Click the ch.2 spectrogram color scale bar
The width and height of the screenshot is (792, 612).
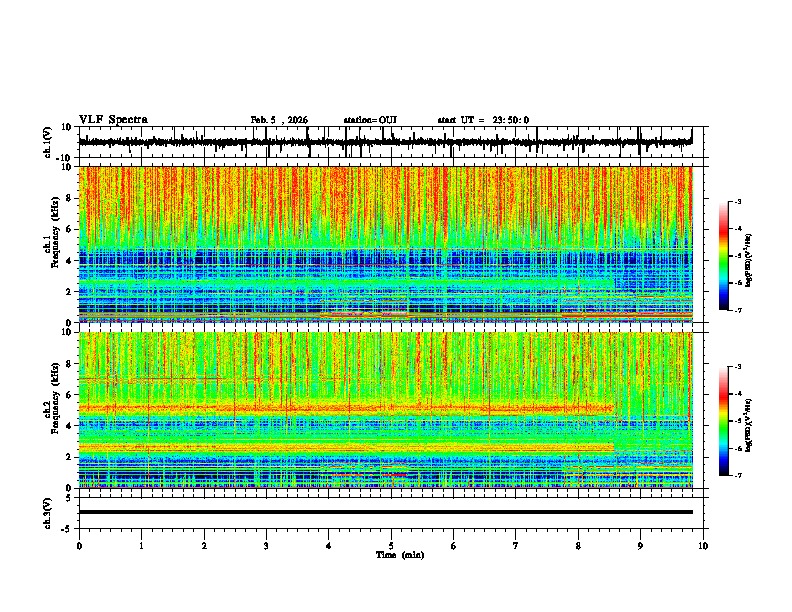coord(724,421)
